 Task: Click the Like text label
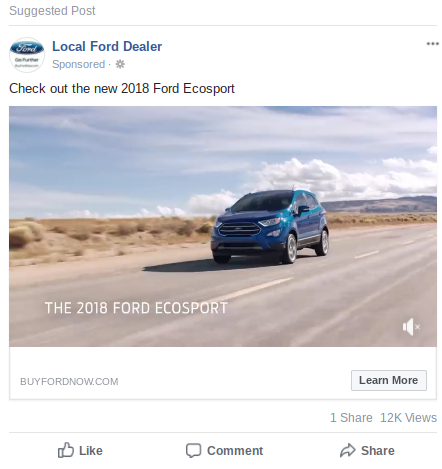point(91,451)
